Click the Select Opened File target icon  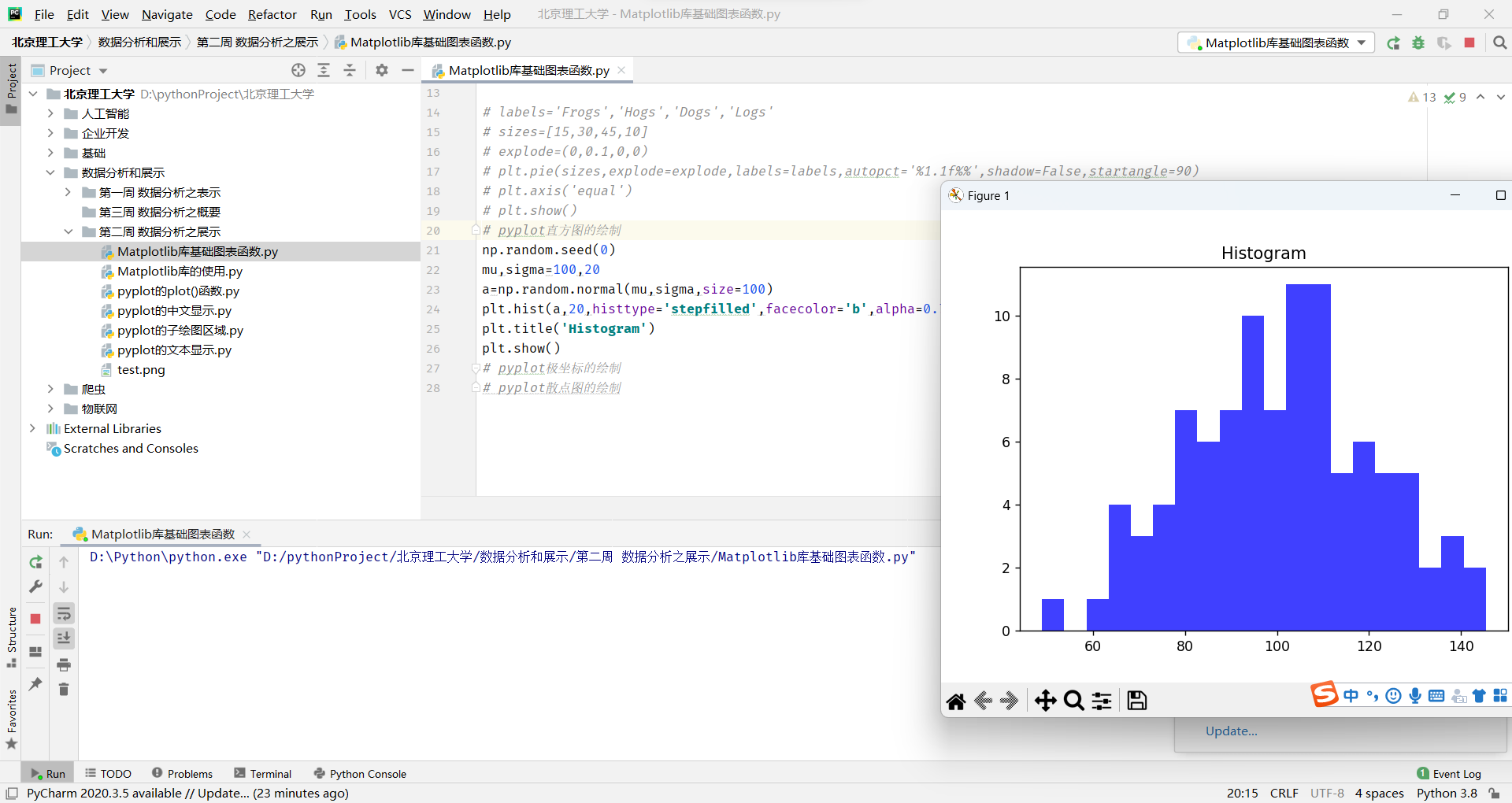(298, 70)
